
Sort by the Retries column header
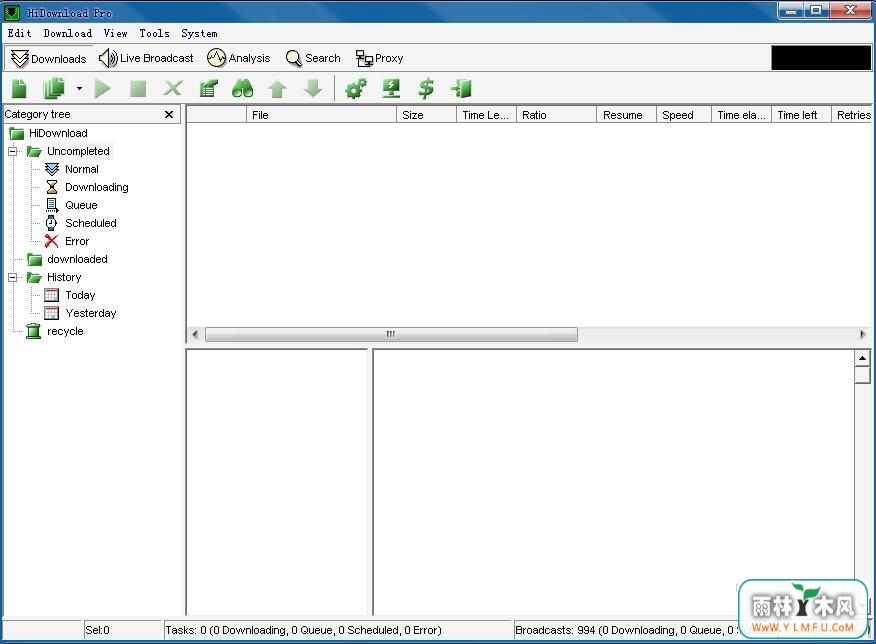click(x=851, y=115)
